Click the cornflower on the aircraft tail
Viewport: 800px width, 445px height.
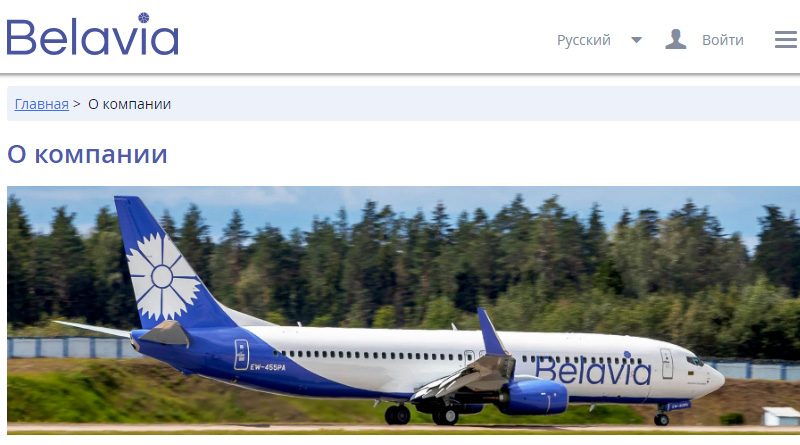click(x=162, y=276)
